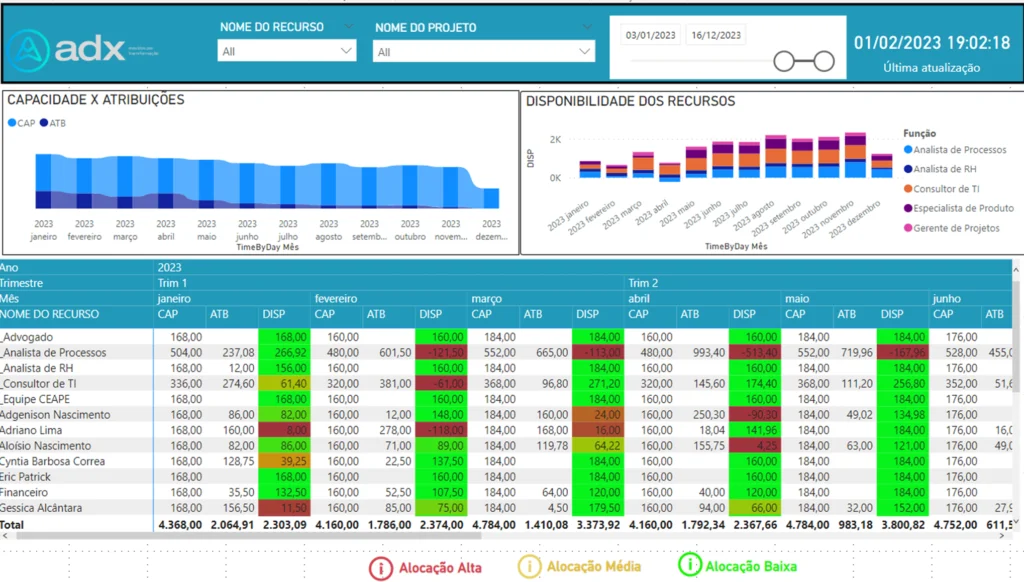Image resolution: width=1024 pixels, height=582 pixels.
Task: Highlight Gerente de Projetos in the legend
Action: pyautogui.click(x=908, y=228)
